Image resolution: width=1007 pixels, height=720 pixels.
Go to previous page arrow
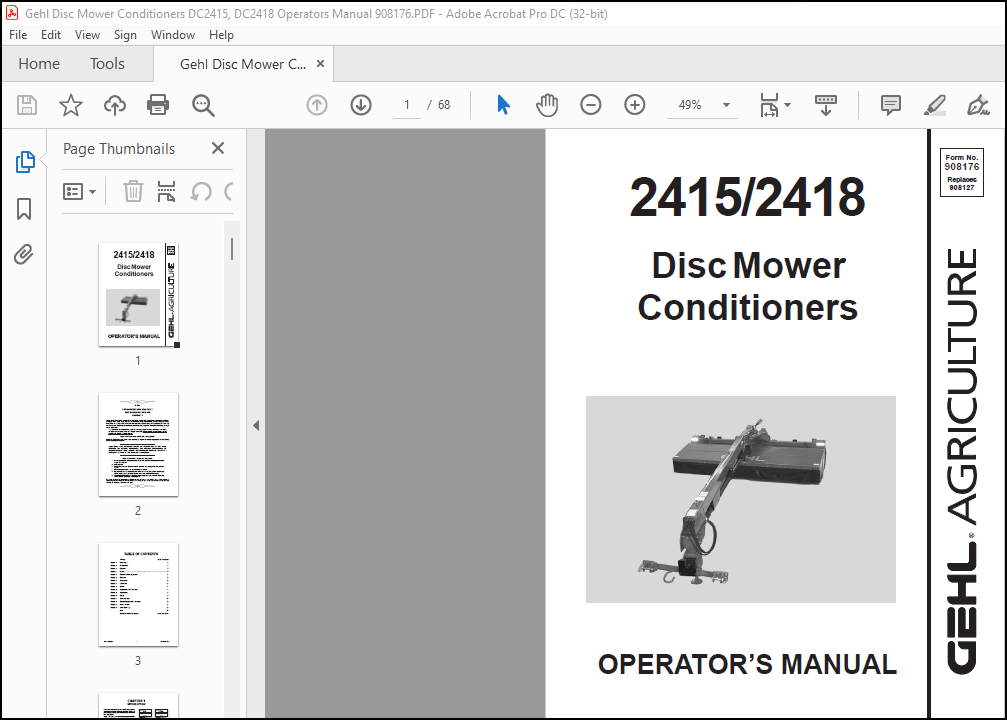tap(317, 105)
